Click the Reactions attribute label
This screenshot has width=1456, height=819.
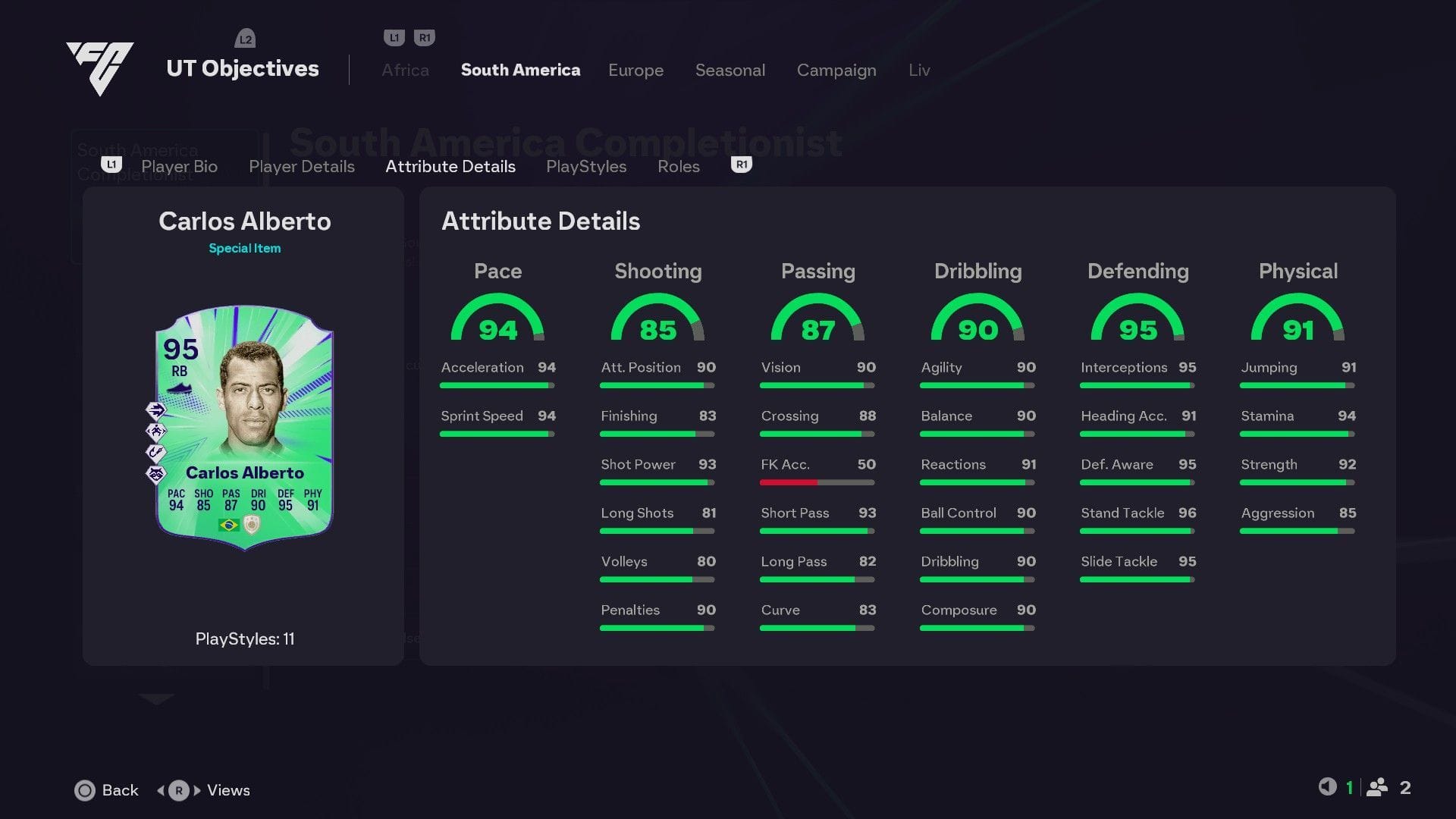point(953,464)
